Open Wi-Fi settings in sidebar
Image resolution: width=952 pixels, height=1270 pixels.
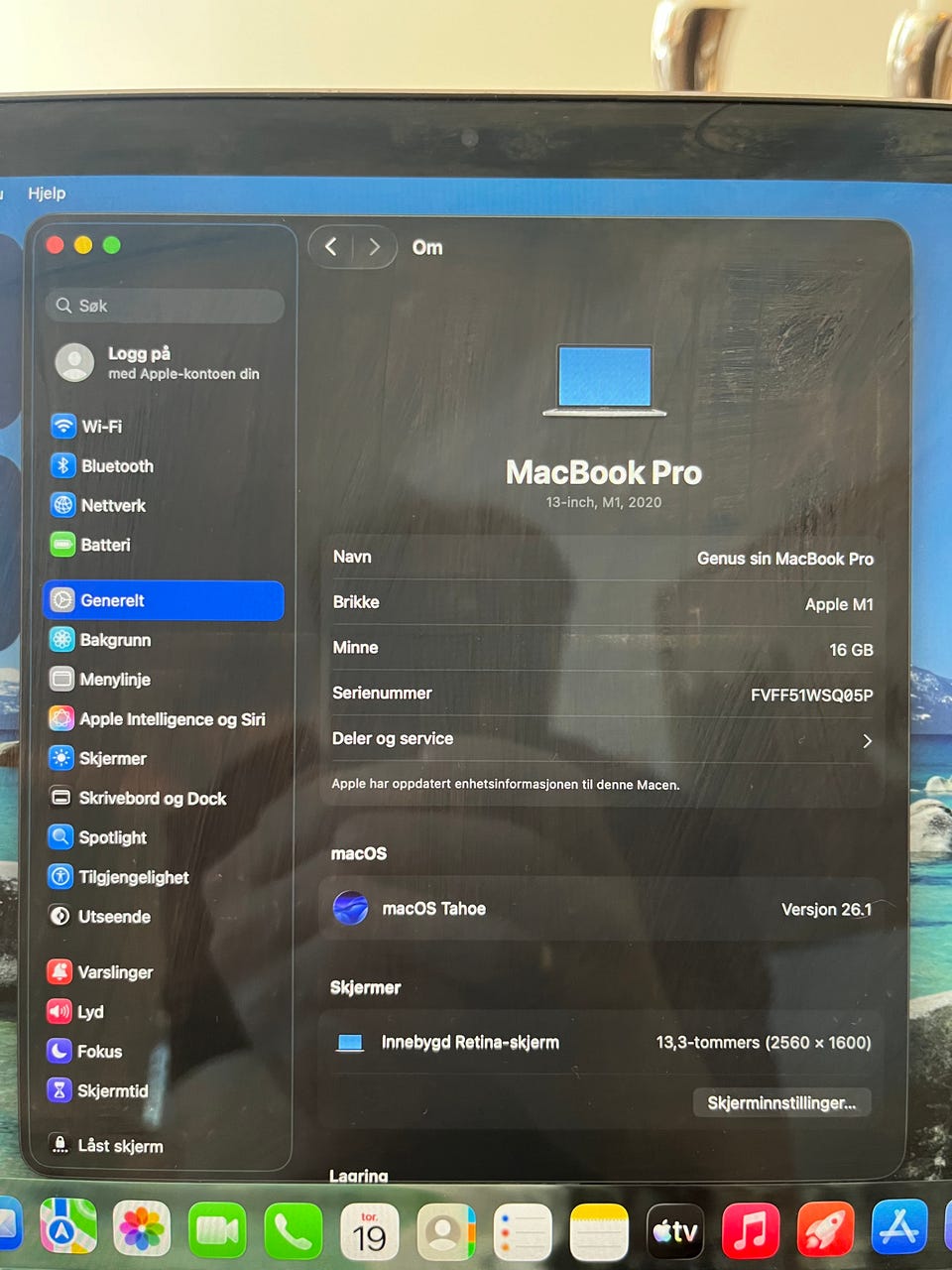coord(87,426)
